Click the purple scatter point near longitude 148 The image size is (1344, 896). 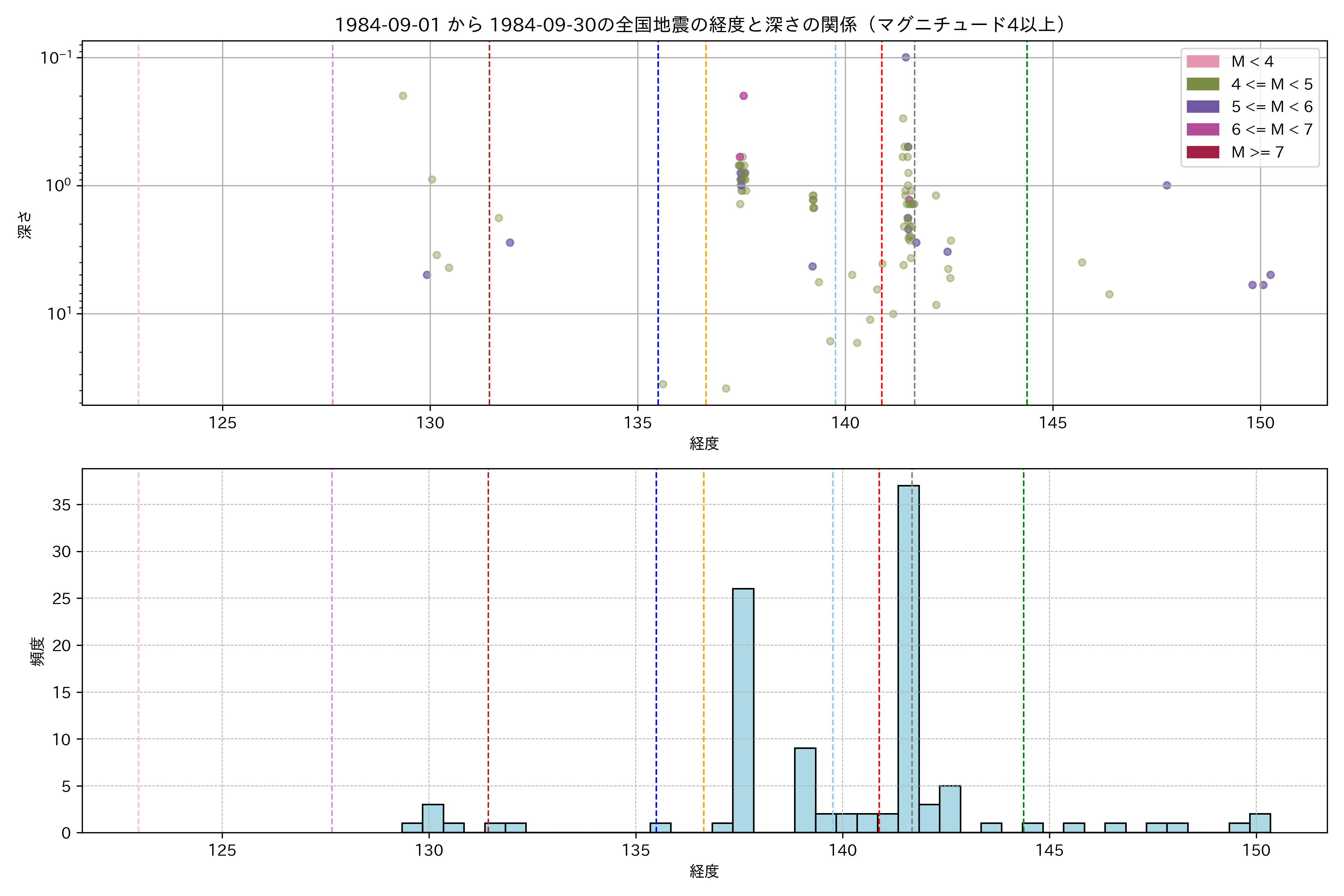[1167, 185]
